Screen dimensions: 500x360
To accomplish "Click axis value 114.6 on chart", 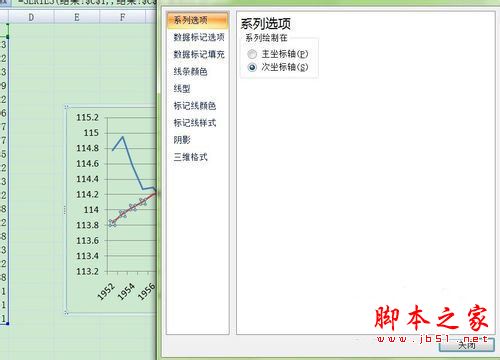I will click(87, 163).
